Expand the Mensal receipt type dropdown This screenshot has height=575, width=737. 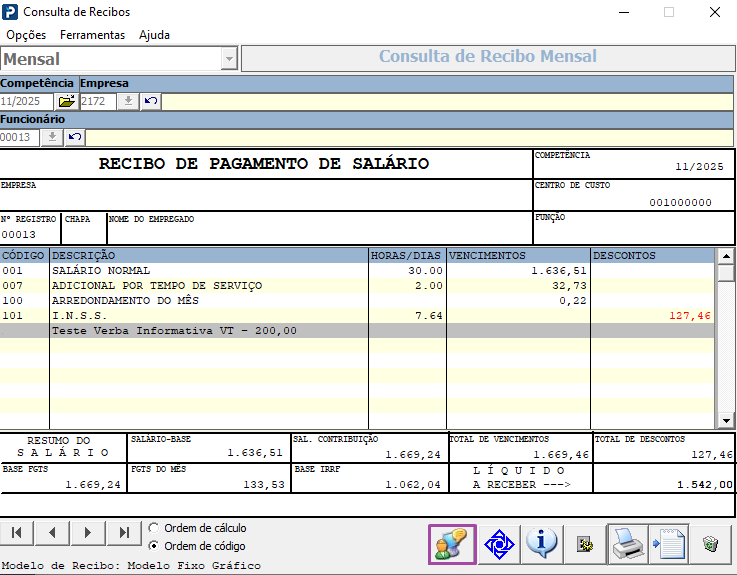point(229,59)
